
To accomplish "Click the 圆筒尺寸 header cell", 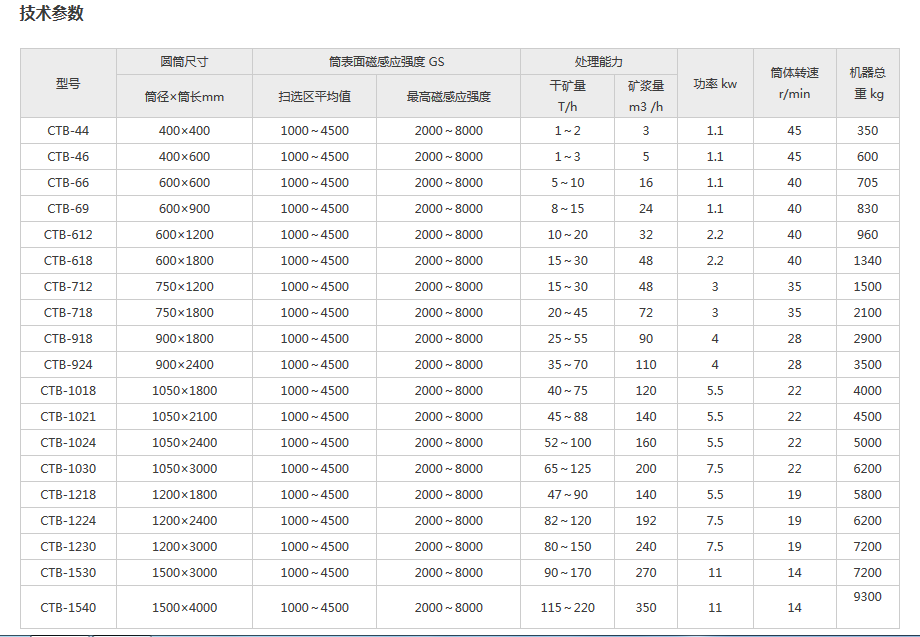I will [x=185, y=59].
